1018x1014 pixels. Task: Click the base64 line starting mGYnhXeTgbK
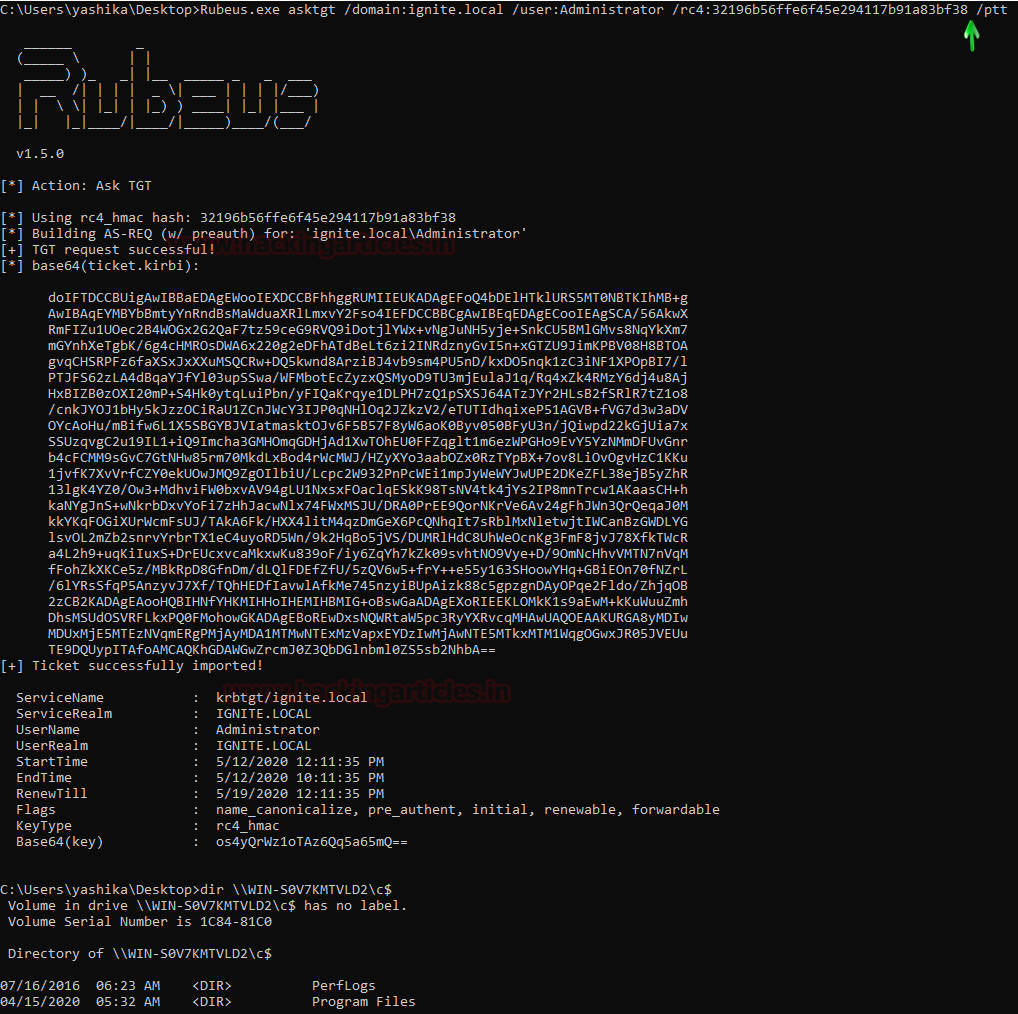[x=368, y=345]
